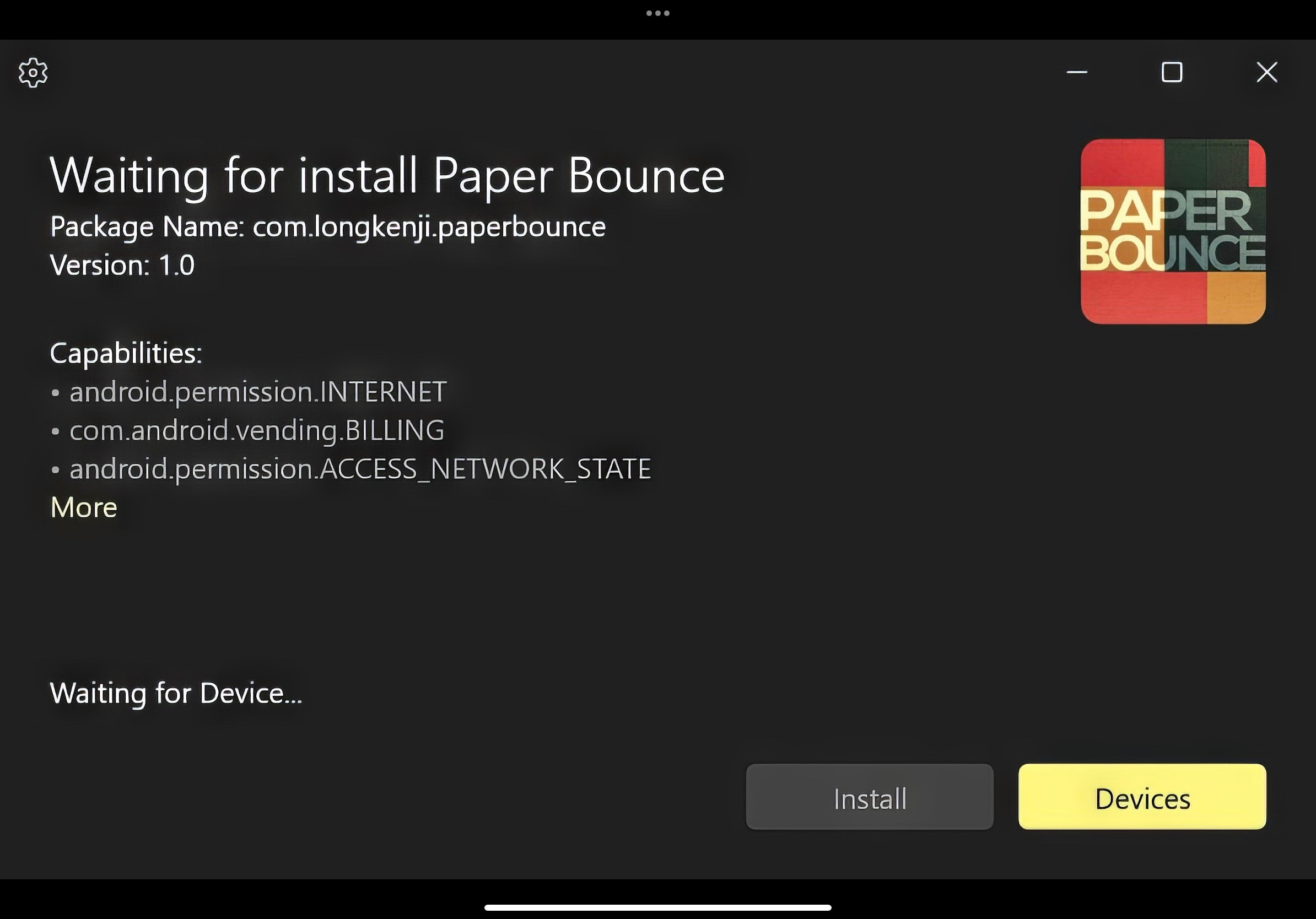1316x919 pixels.
Task: Click the Version: 1.0 text
Action: (122, 265)
